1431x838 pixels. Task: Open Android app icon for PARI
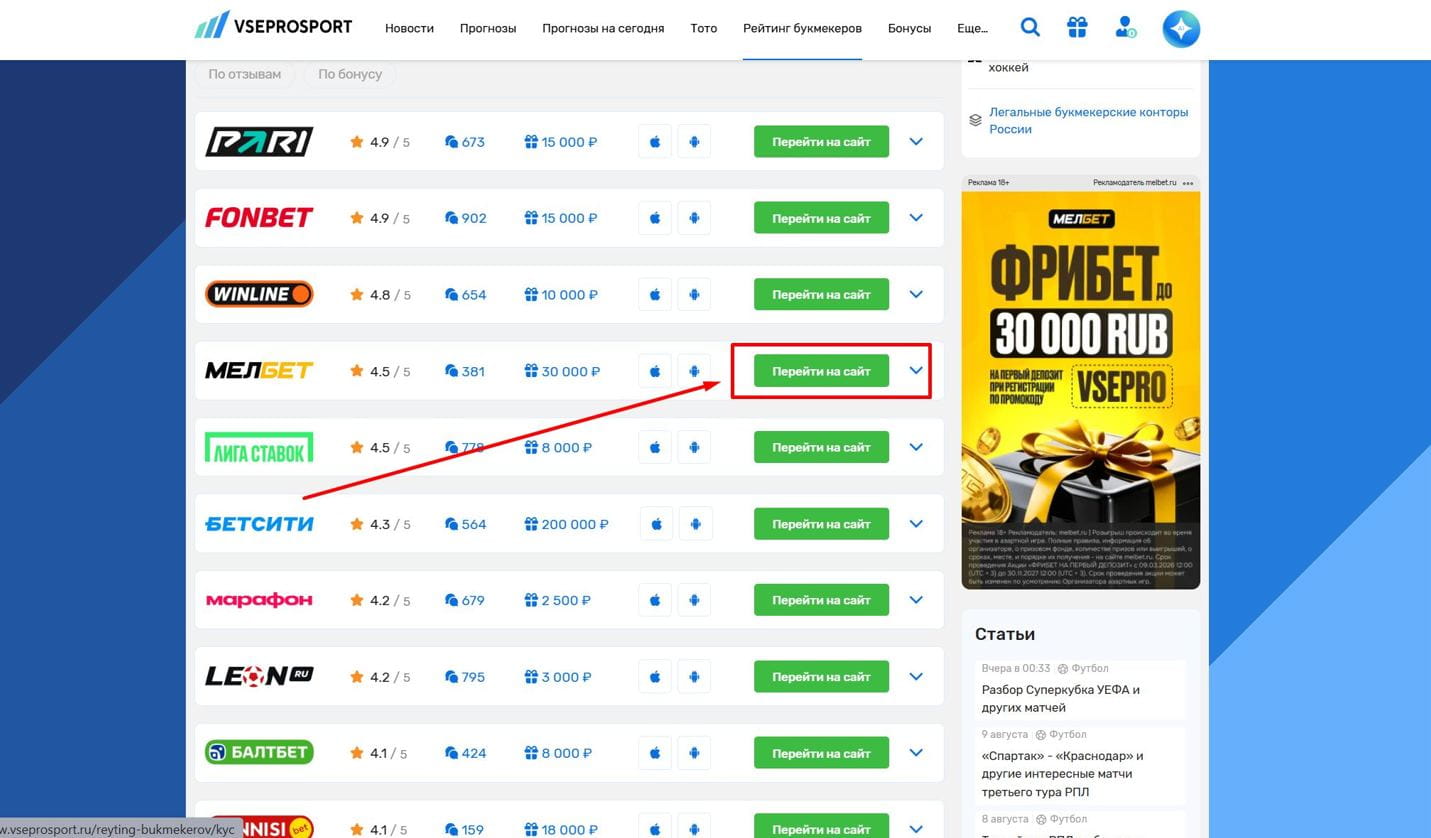[694, 142]
